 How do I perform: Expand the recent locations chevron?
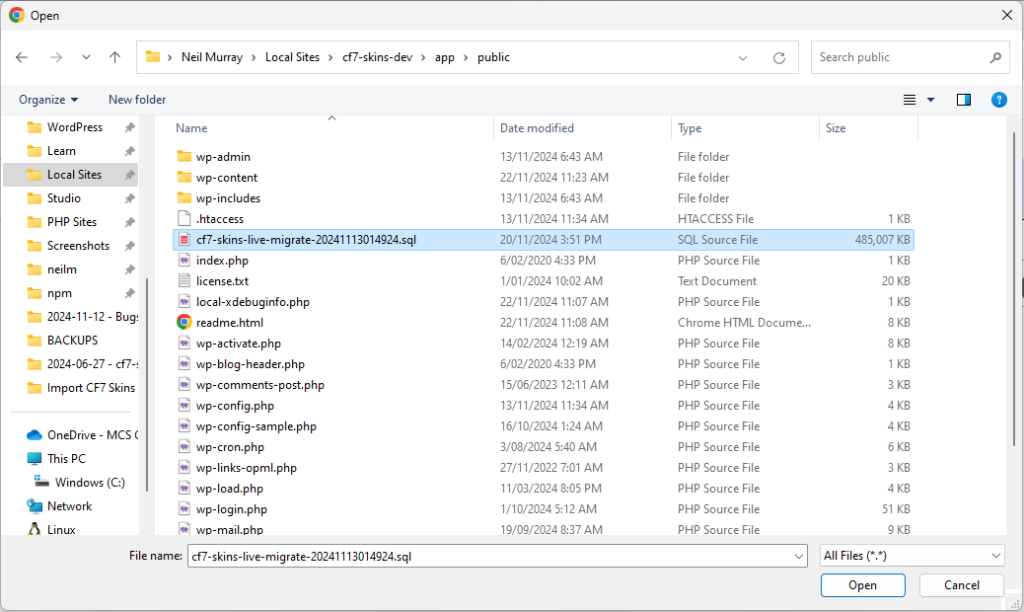click(86, 58)
